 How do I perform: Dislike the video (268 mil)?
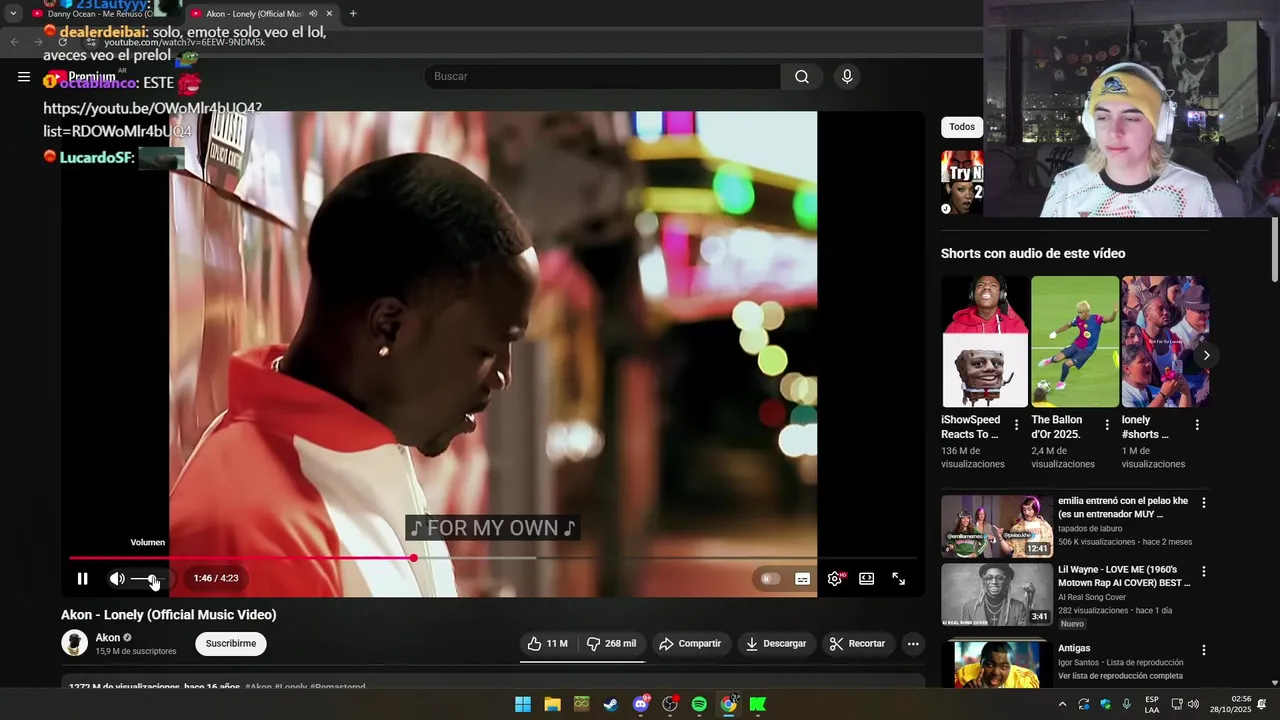click(611, 643)
